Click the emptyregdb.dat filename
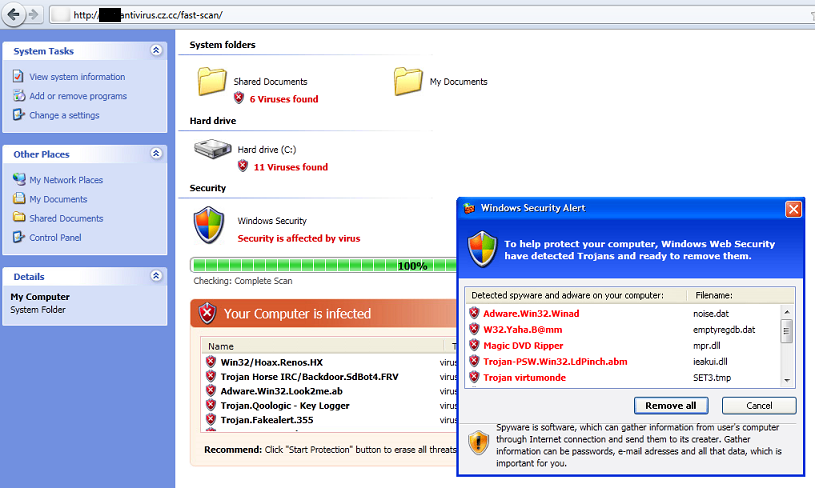 coord(724,329)
